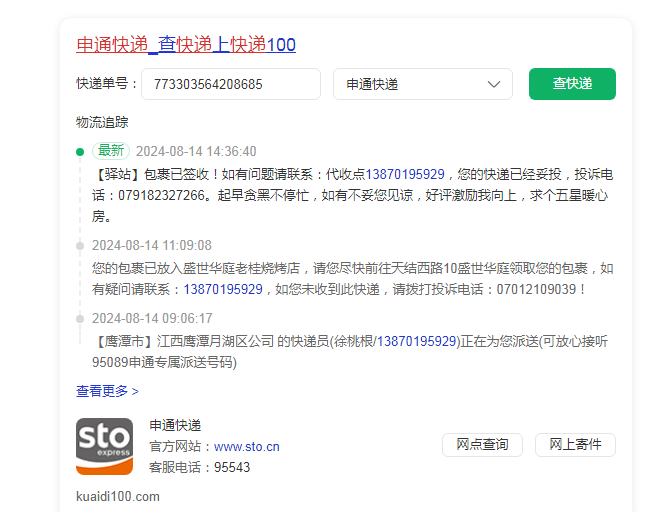Screen dimensions: 661x512
Task: Open the official website www.sto.cn link
Action: [247, 446]
